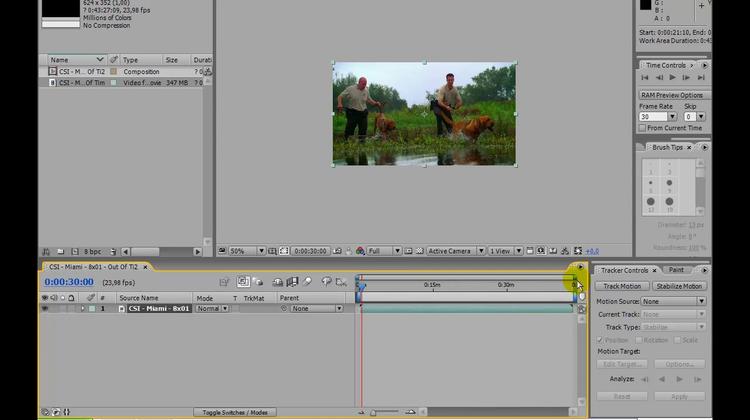Viewport: 750px width, 420px height.
Task: Reset exposure icon in viewer footer
Action: [578, 251]
